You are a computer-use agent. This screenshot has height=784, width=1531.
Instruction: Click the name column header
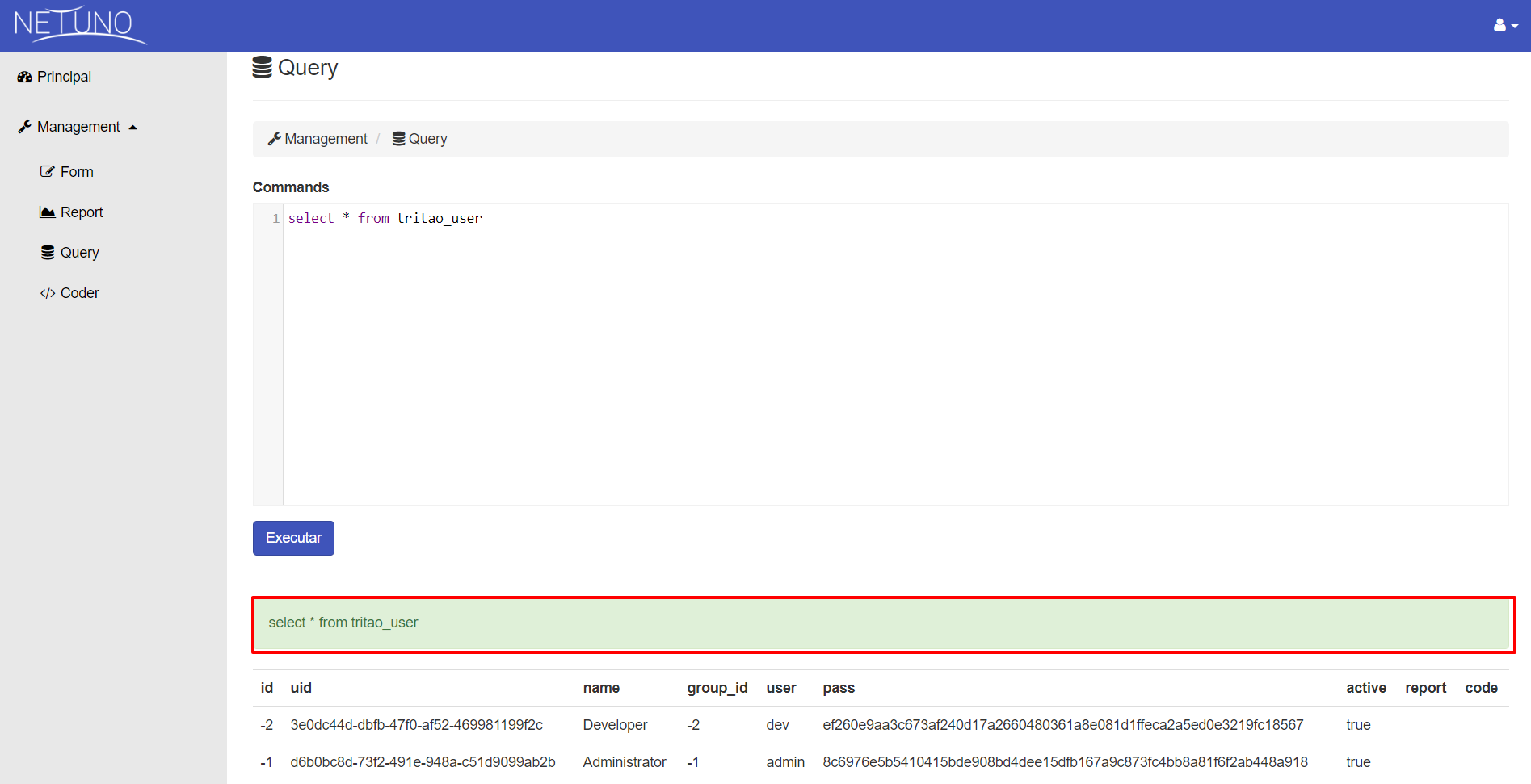click(601, 688)
